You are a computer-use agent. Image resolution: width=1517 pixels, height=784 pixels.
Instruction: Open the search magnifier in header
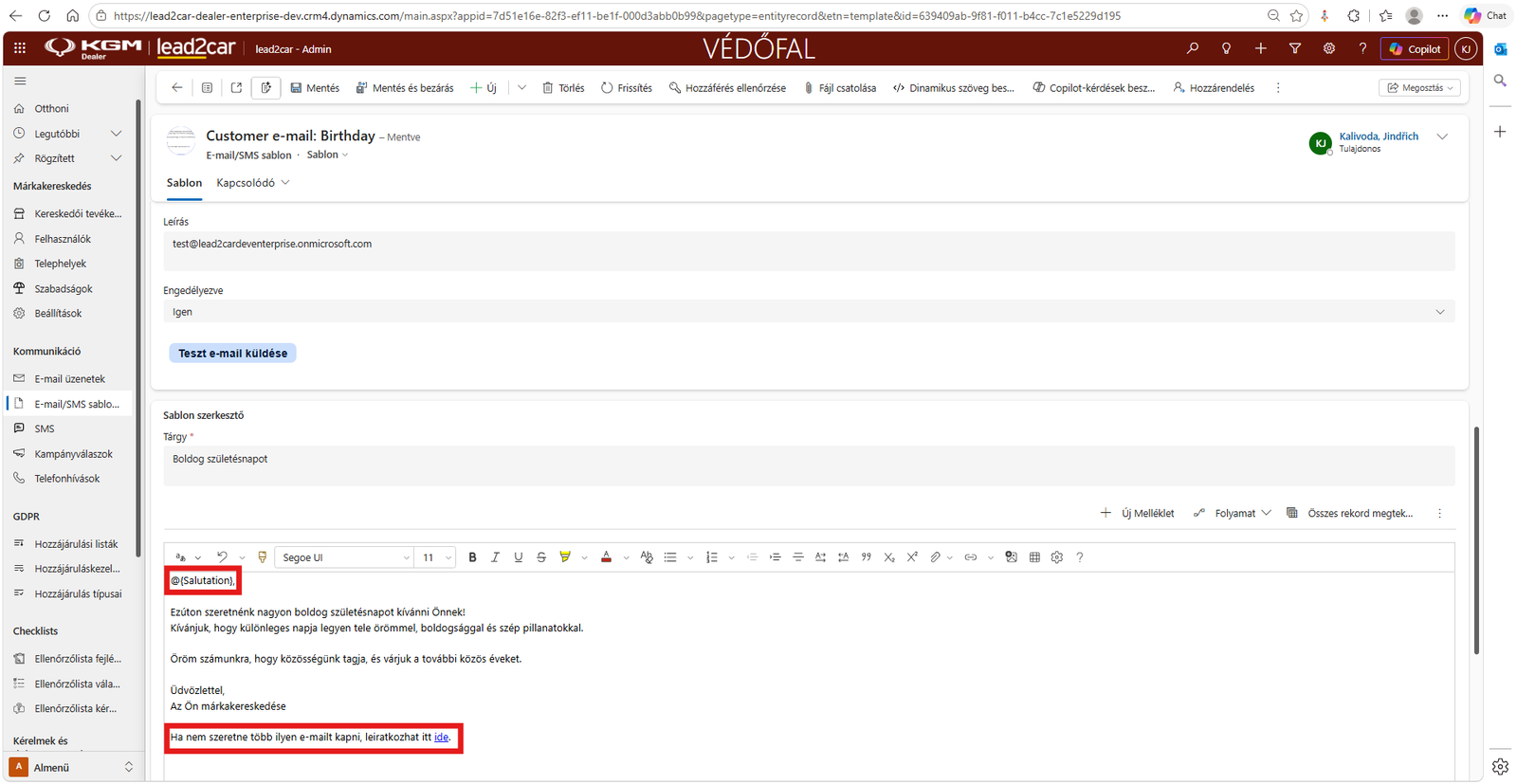coord(1193,48)
